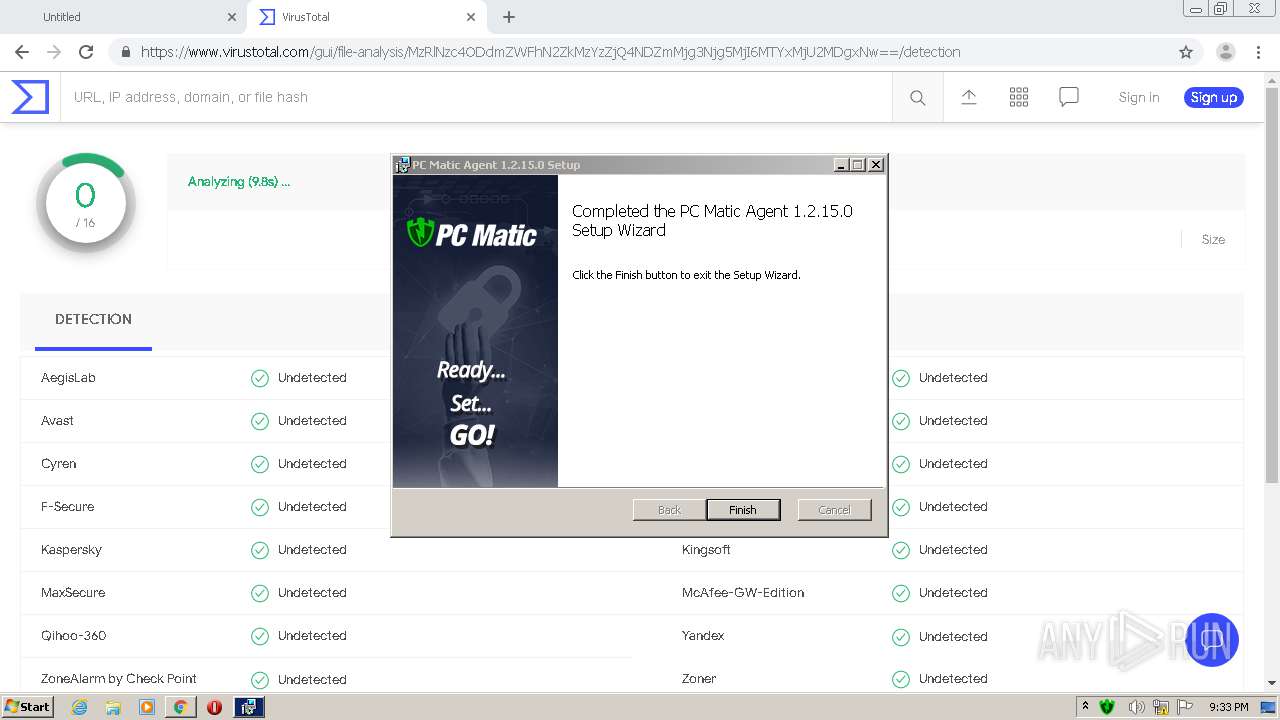Click the Size column label
Screen dimensions: 1280x720
pyautogui.click(x=1213, y=240)
